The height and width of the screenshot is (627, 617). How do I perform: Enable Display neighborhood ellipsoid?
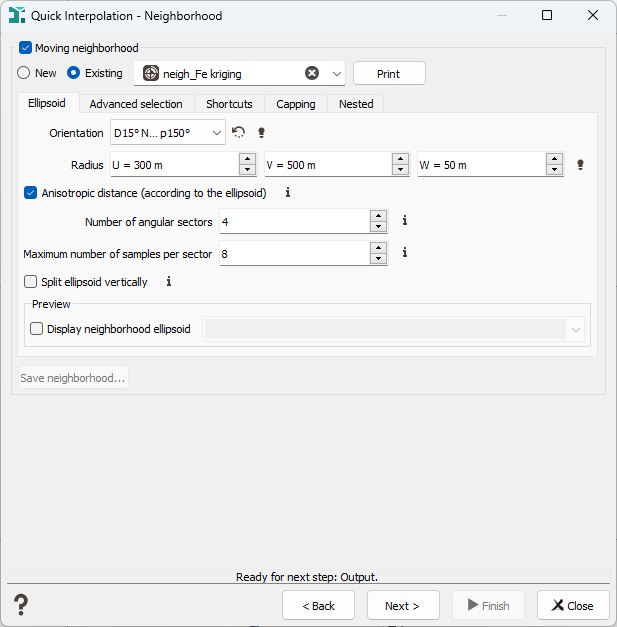pos(36,329)
